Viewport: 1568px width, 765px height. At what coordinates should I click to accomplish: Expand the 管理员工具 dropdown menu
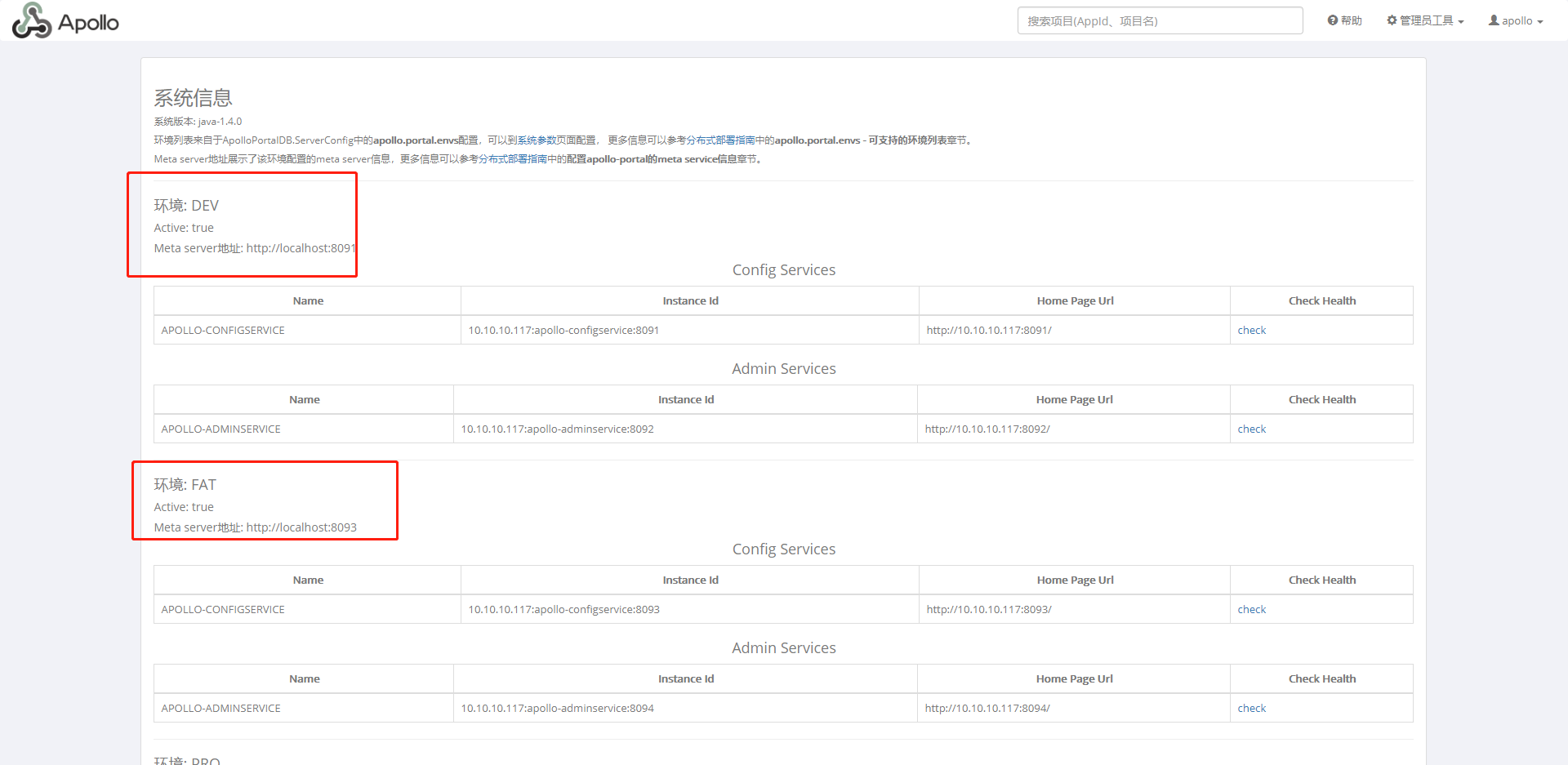pos(1425,20)
